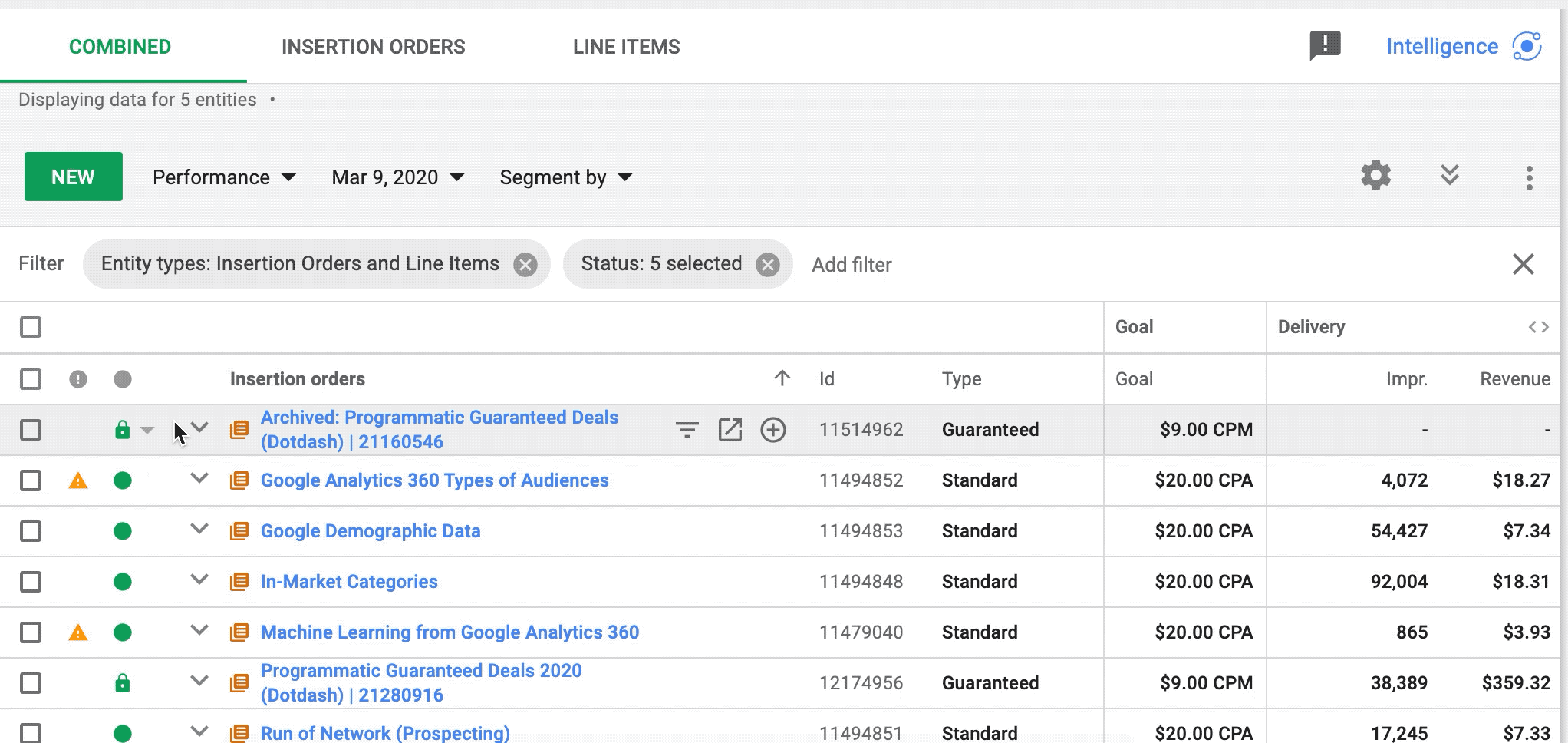Switch to the Insertion Orders tab
The image size is (1568, 743).
pyautogui.click(x=373, y=47)
